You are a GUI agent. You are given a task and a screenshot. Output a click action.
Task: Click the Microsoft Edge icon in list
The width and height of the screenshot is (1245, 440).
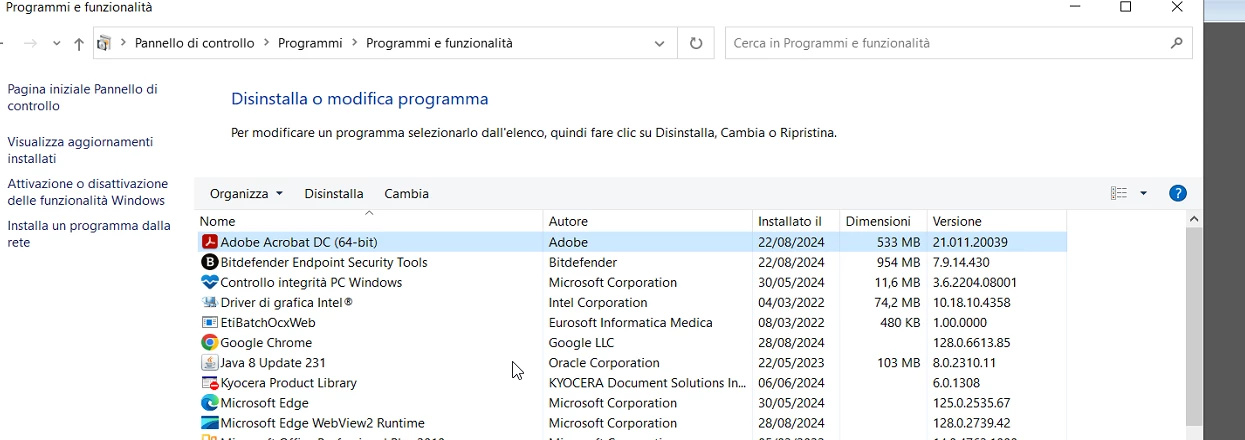click(210, 402)
